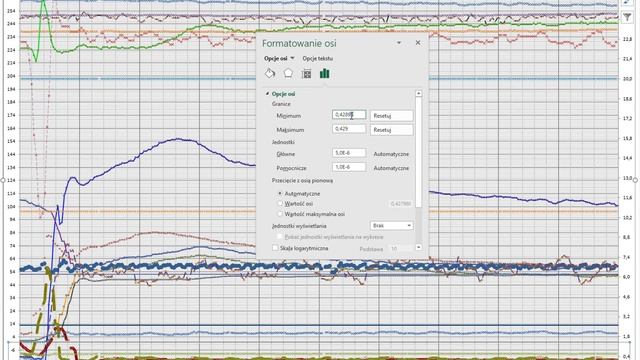
Task: Click the Główne units input field
Action: click(x=349, y=153)
